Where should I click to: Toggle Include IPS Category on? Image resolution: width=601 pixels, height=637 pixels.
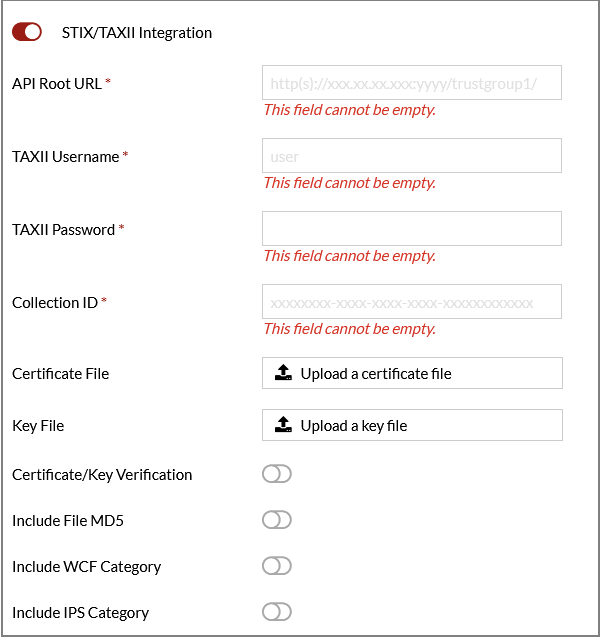(x=276, y=612)
